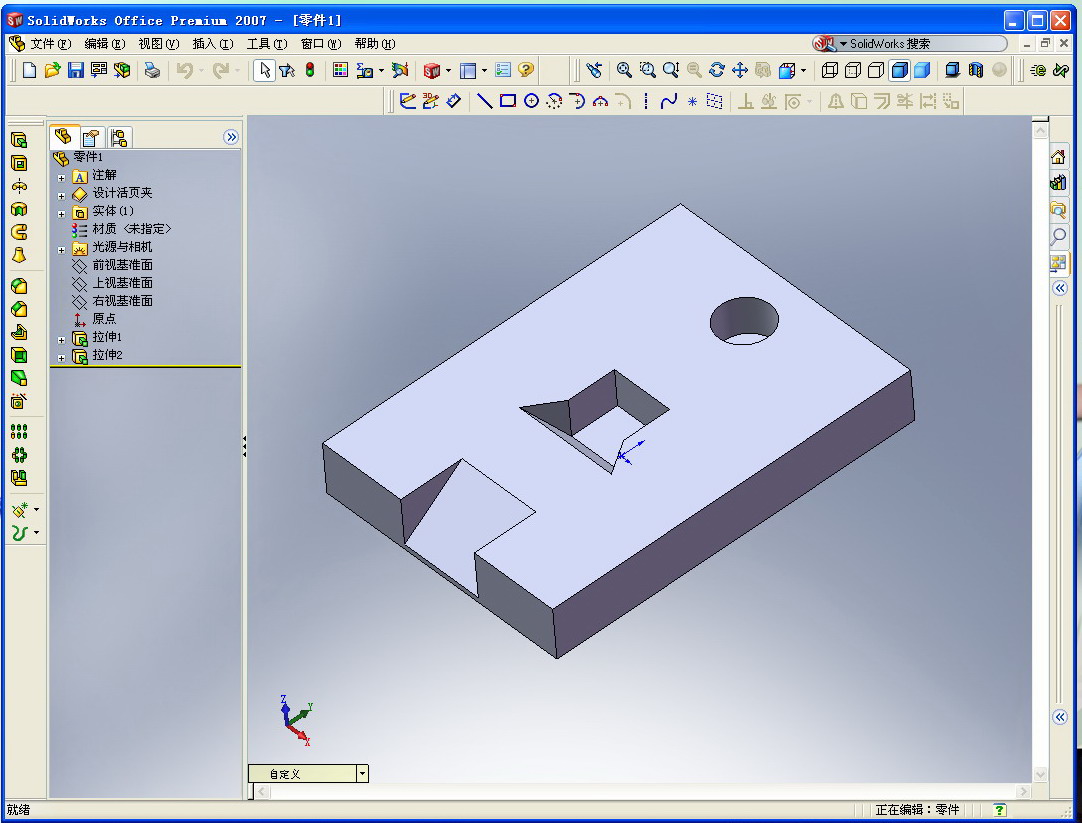Open the SolidWorks 搜索 dropdown arrow
Image resolution: width=1082 pixels, height=823 pixels.
tap(843, 43)
